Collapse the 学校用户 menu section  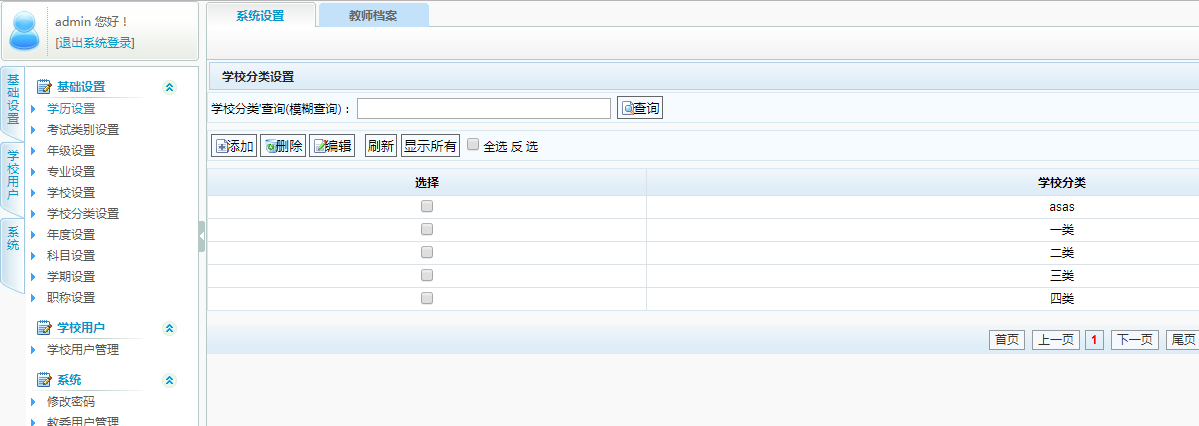point(169,328)
